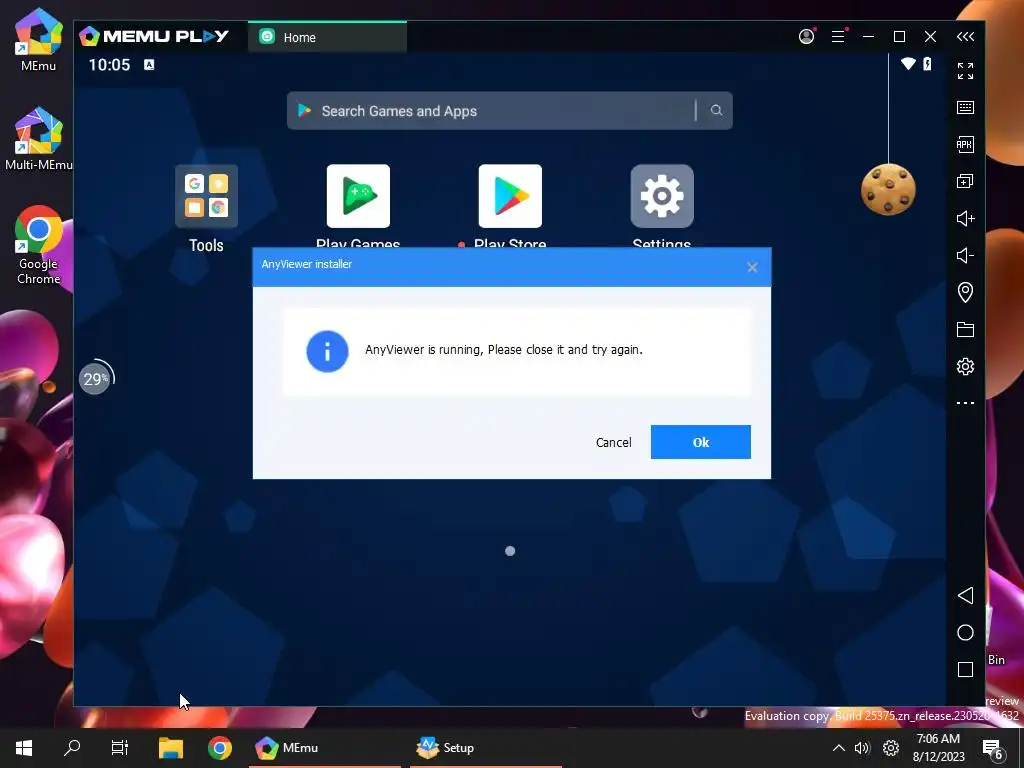Open the Windows Start menu
1024x768 pixels.
[24, 748]
